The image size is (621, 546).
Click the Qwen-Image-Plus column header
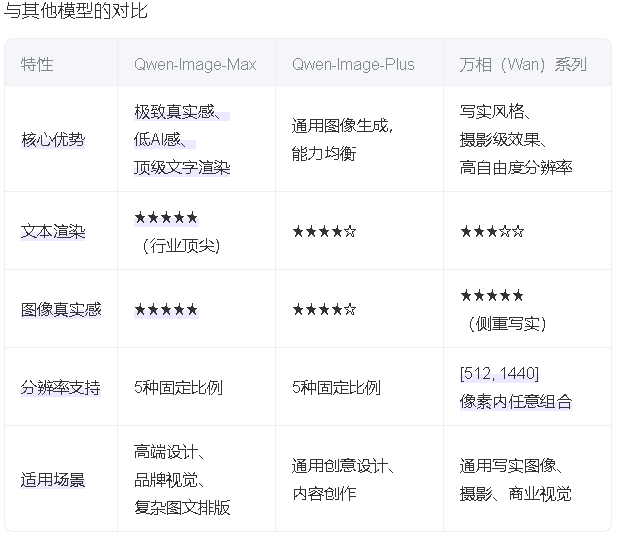[x=353, y=64]
